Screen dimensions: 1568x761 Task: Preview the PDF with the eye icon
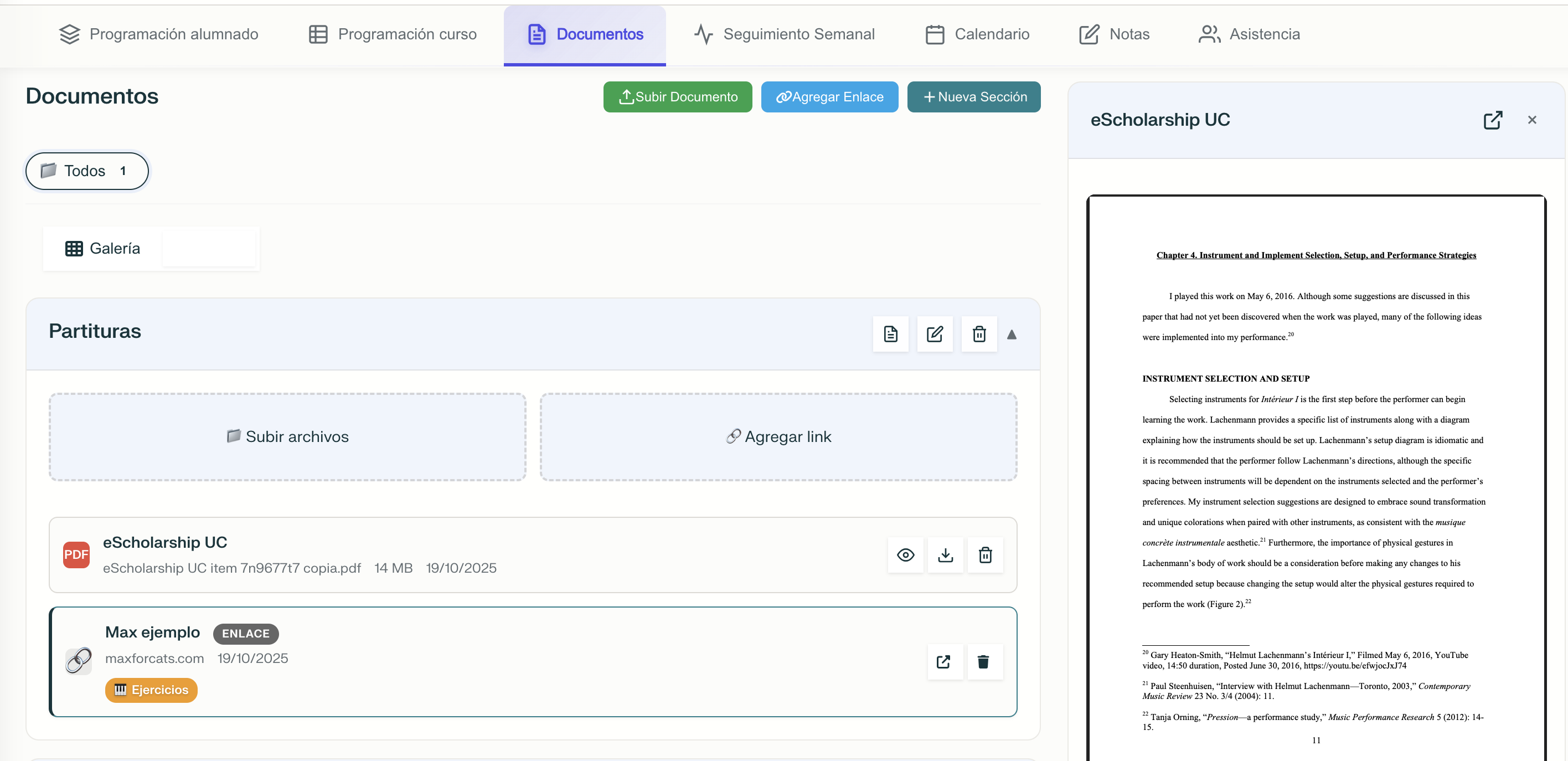905,554
